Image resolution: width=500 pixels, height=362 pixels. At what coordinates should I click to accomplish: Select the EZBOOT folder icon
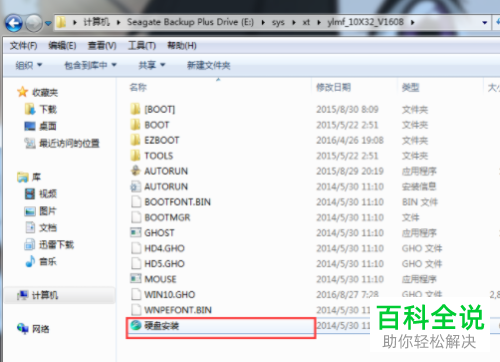(135, 140)
